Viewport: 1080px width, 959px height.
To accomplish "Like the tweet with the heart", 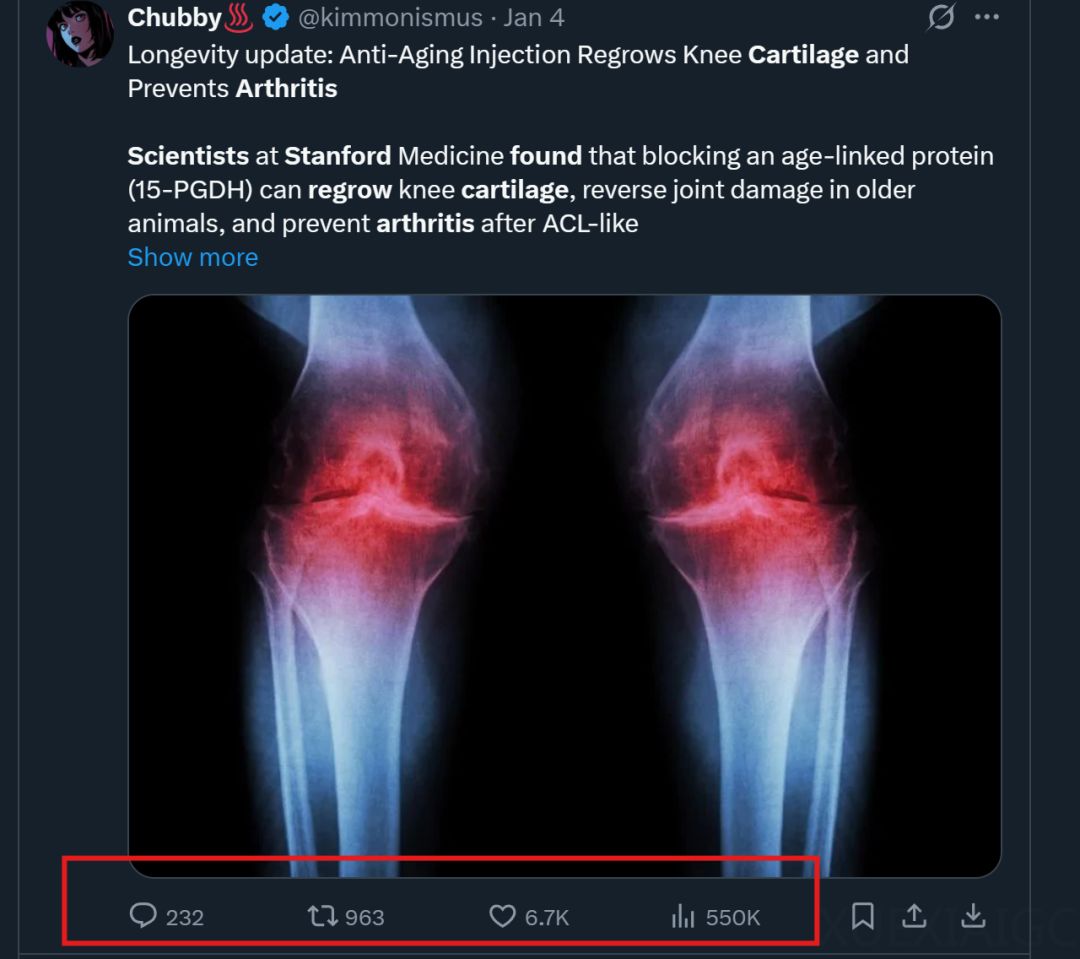I will click(502, 916).
